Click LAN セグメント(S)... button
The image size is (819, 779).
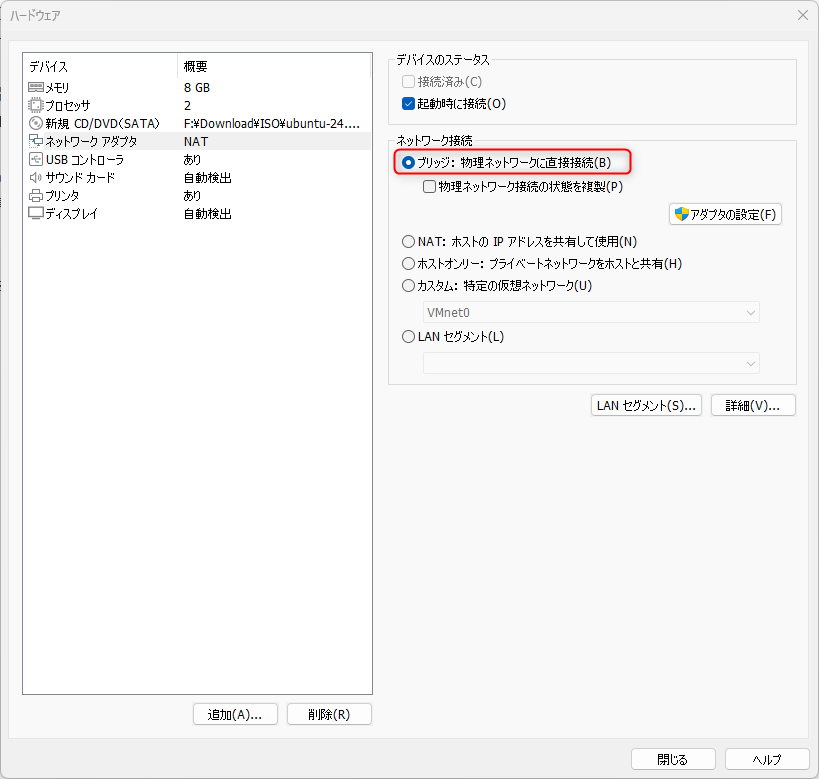(646, 405)
